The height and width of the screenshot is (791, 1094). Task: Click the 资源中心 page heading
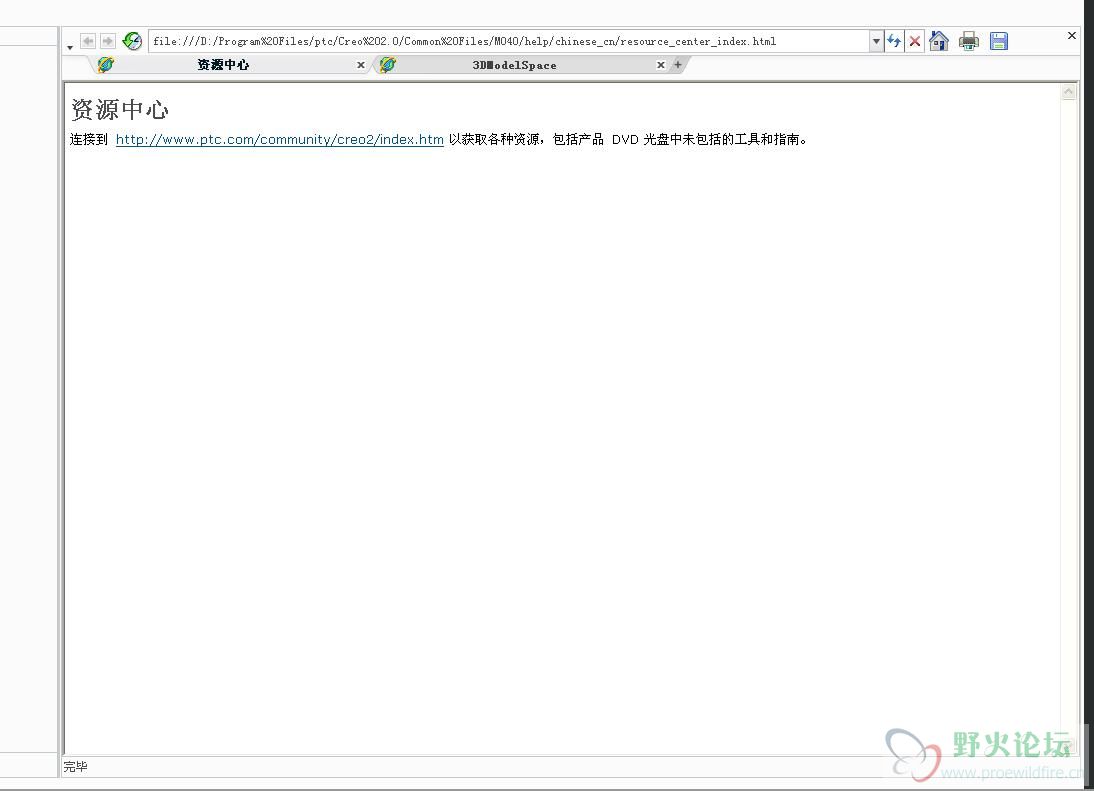(120, 110)
